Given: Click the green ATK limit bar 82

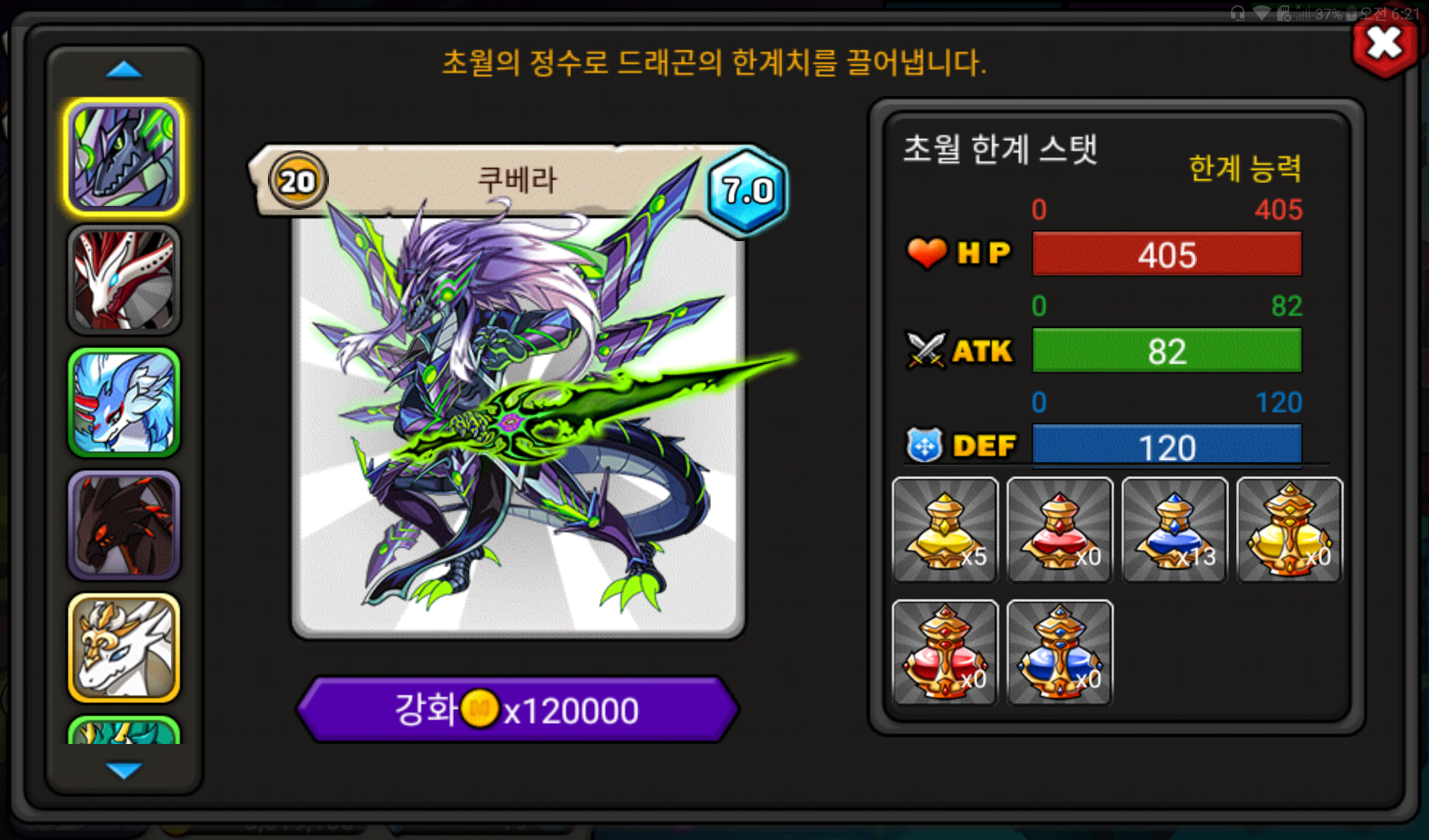Looking at the screenshot, I should point(1167,350).
